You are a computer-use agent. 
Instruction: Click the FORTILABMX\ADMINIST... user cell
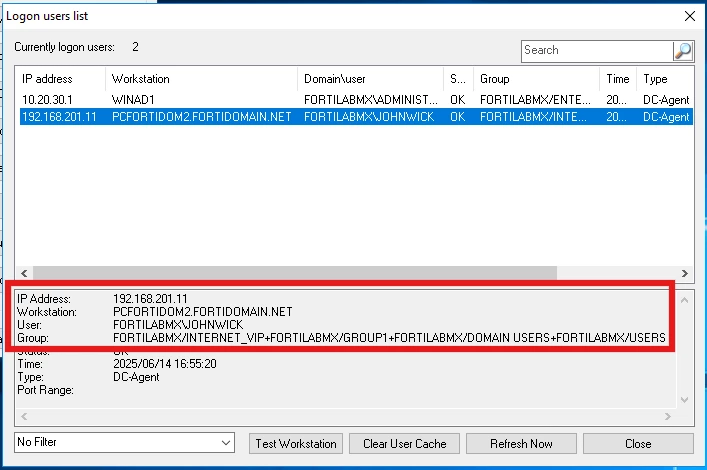tap(371, 100)
